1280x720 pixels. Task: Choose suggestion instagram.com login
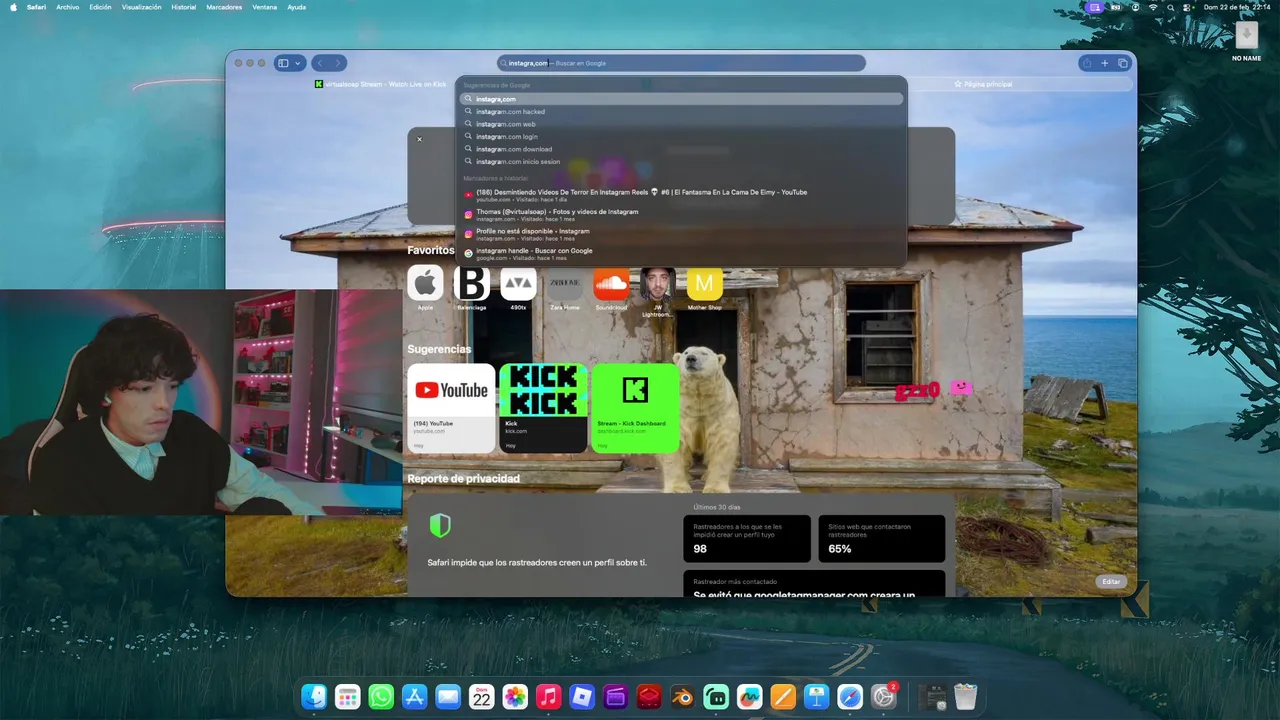coord(681,137)
